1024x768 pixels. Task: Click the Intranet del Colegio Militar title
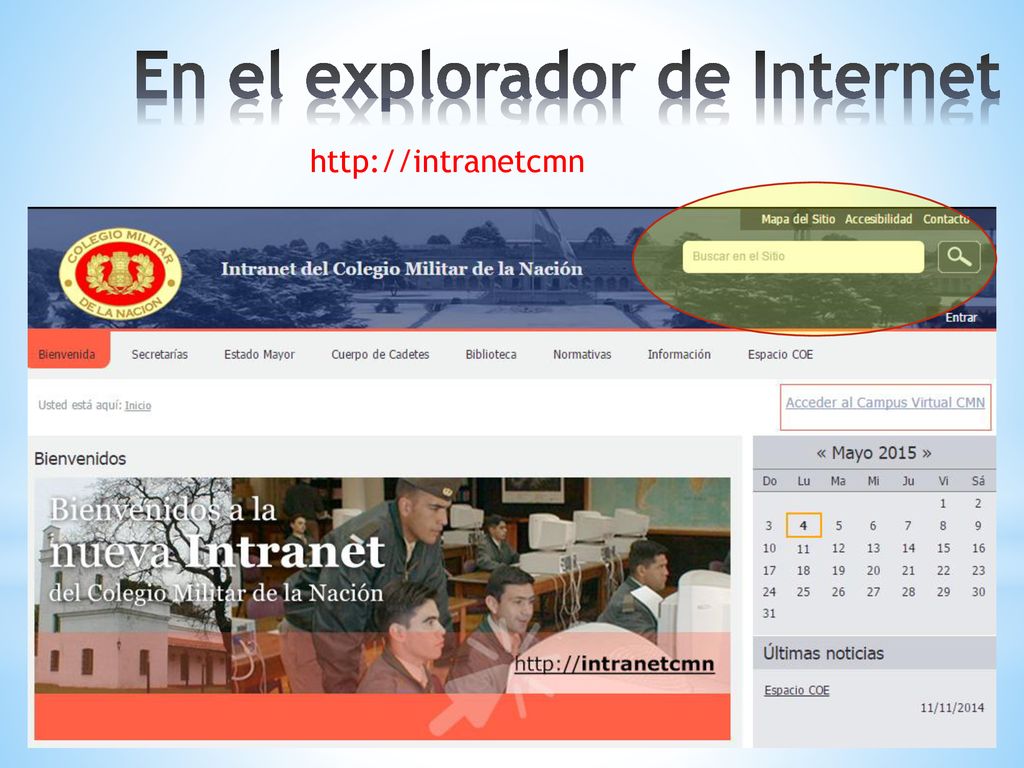[402, 268]
